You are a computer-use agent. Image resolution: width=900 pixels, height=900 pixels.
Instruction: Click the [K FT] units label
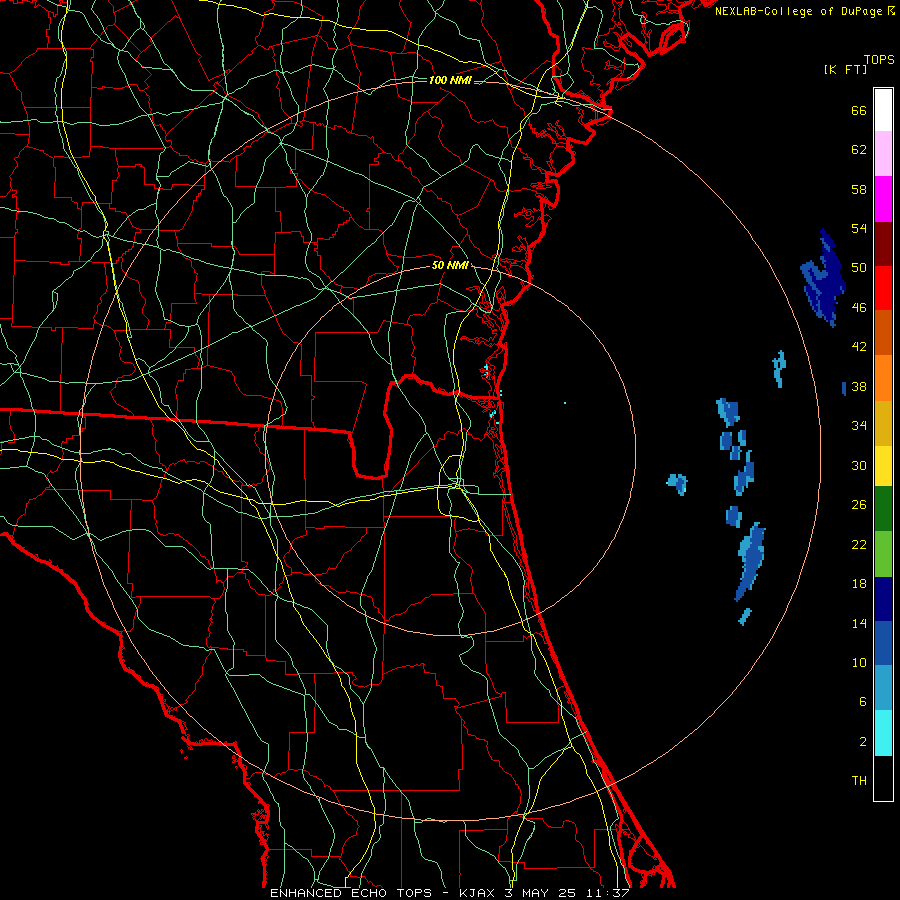(845, 69)
